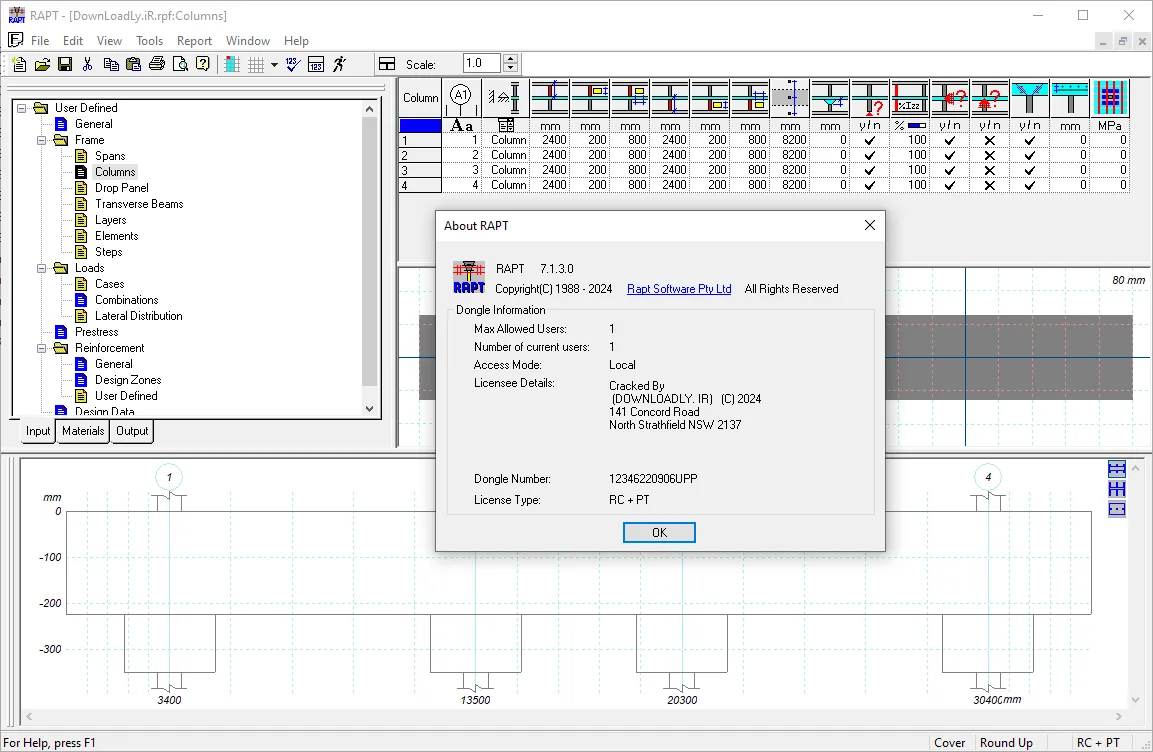Click the Save file toolbar icon
1153x752 pixels.
pyautogui.click(x=65, y=64)
